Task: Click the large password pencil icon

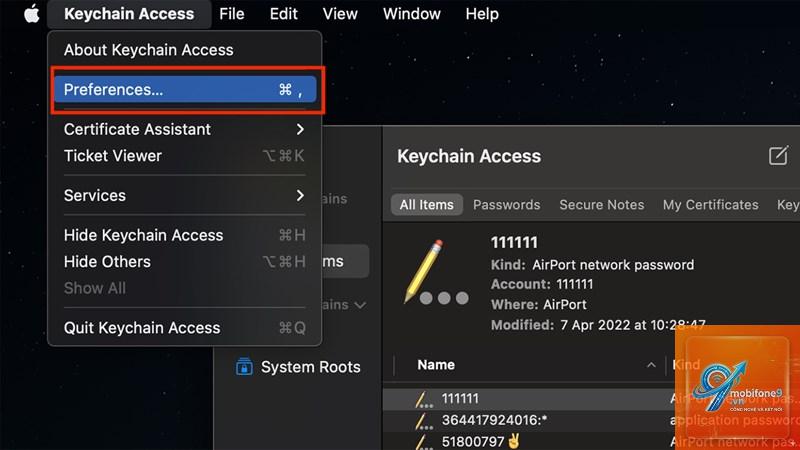Action: [x=436, y=273]
